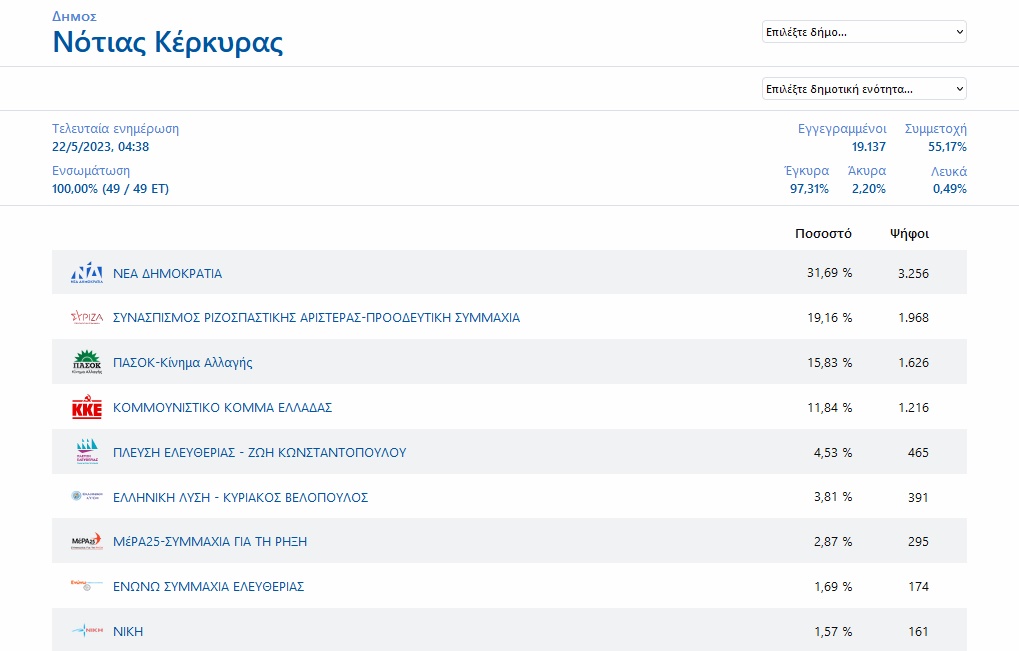Select the ΠΑΣΟΚ-Κίνημα Αλλαγής link

point(182,363)
